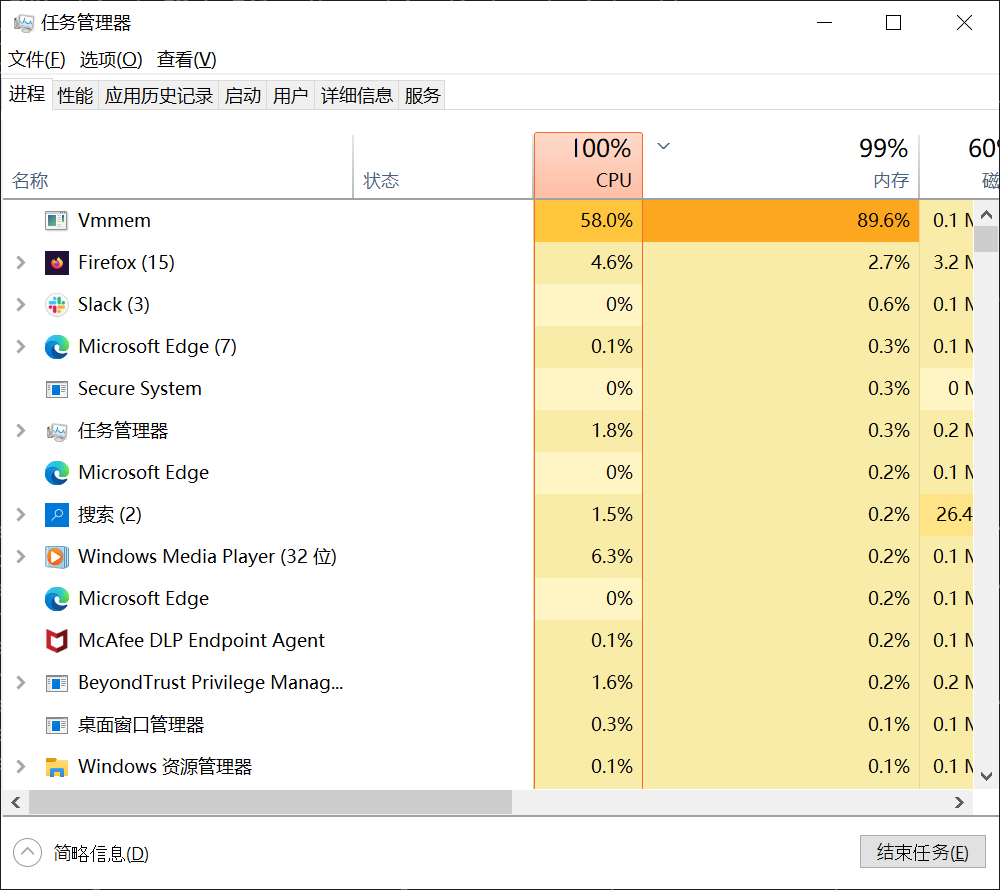Expand the Slack (3) process group
This screenshot has width=1000, height=890.
point(20,305)
